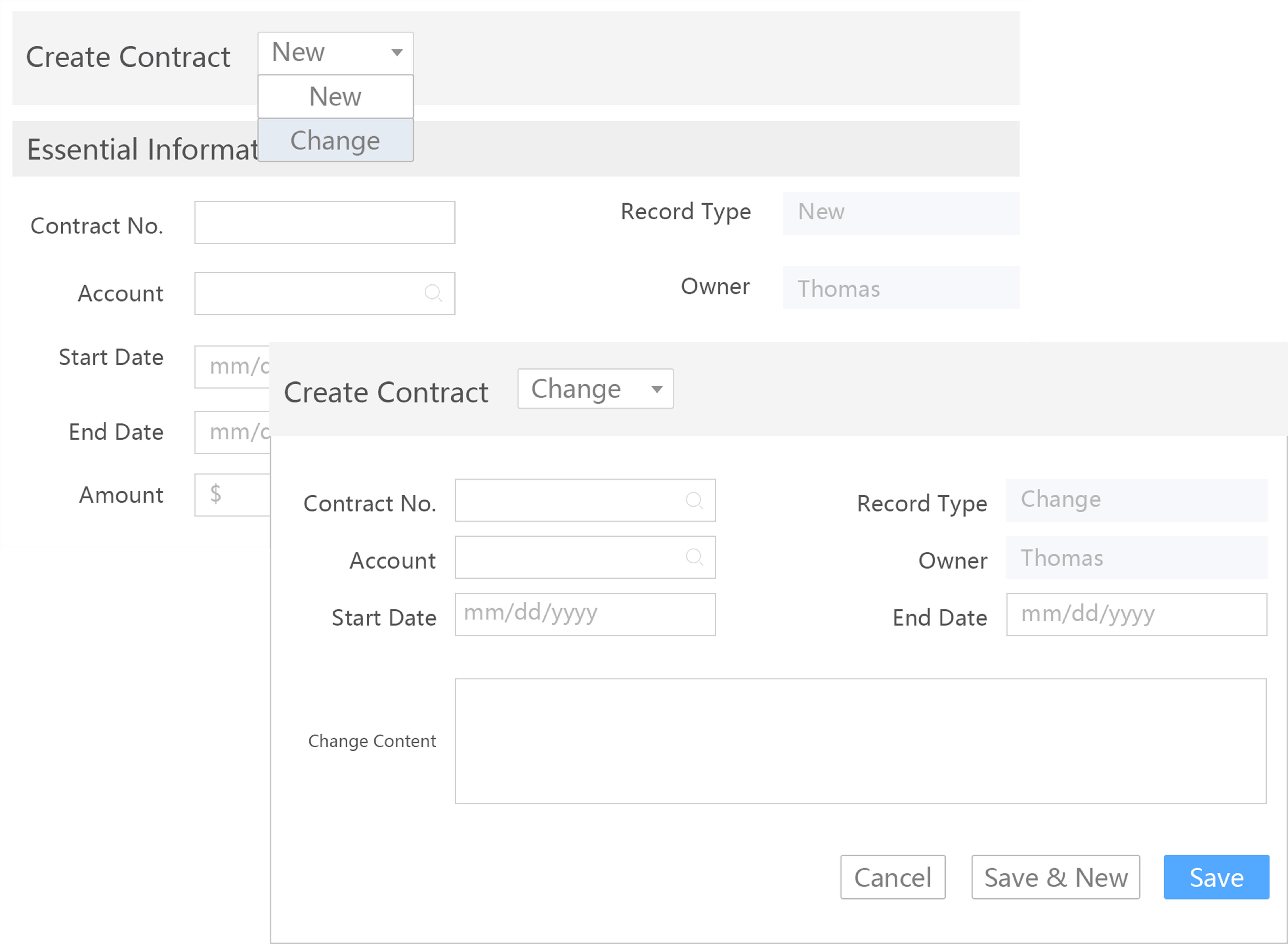Click Contract No. field in background form

tap(325, 223)
